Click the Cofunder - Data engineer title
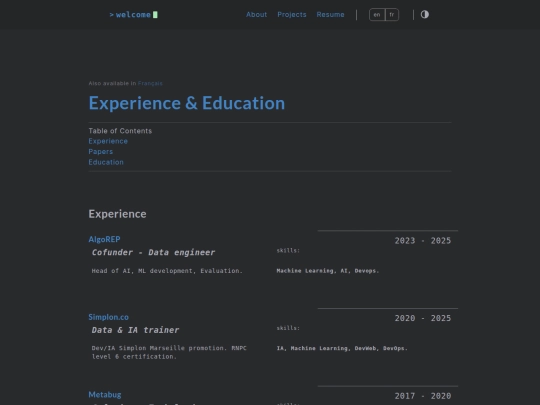The image size is (540, 405). click(153, 252)
